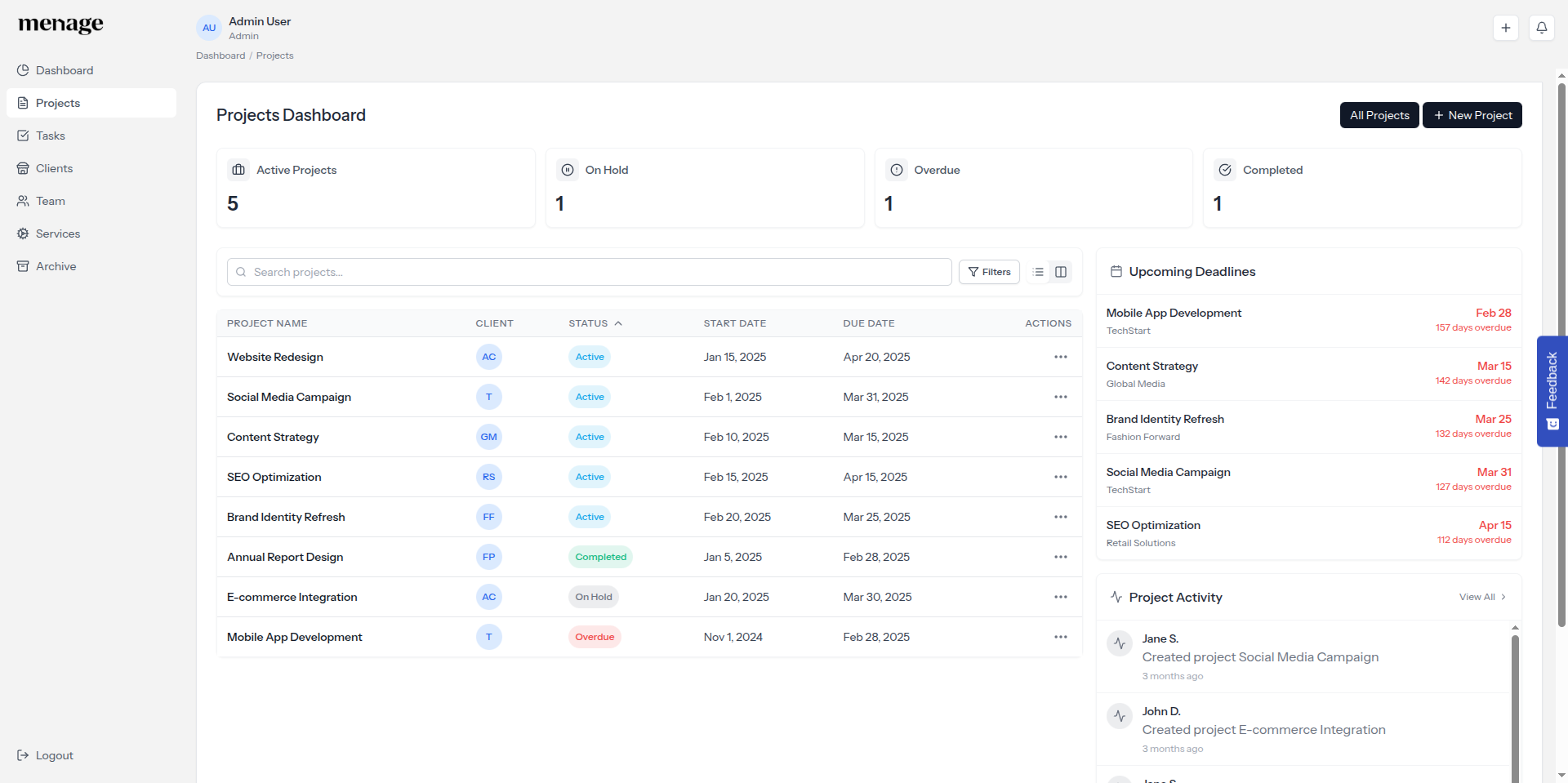Open Tasks in the sidebar

(x=51, y=136)
